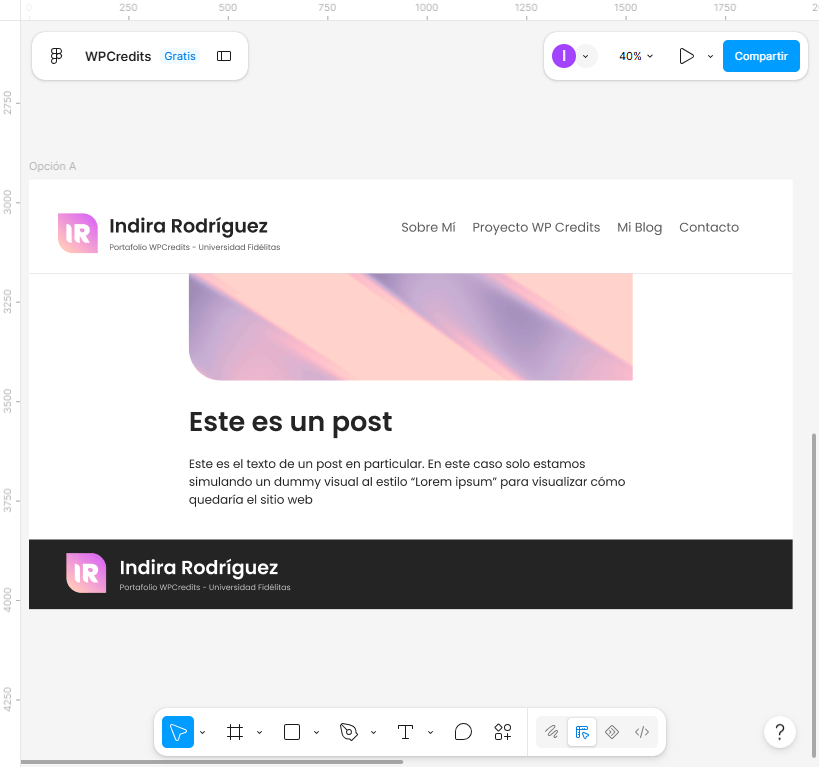Image resolution: width=819 pixels, height=767 pixels.
Task: Switch to the diamond mode icon
Action: pyautogui.click(x=612, y=731)
